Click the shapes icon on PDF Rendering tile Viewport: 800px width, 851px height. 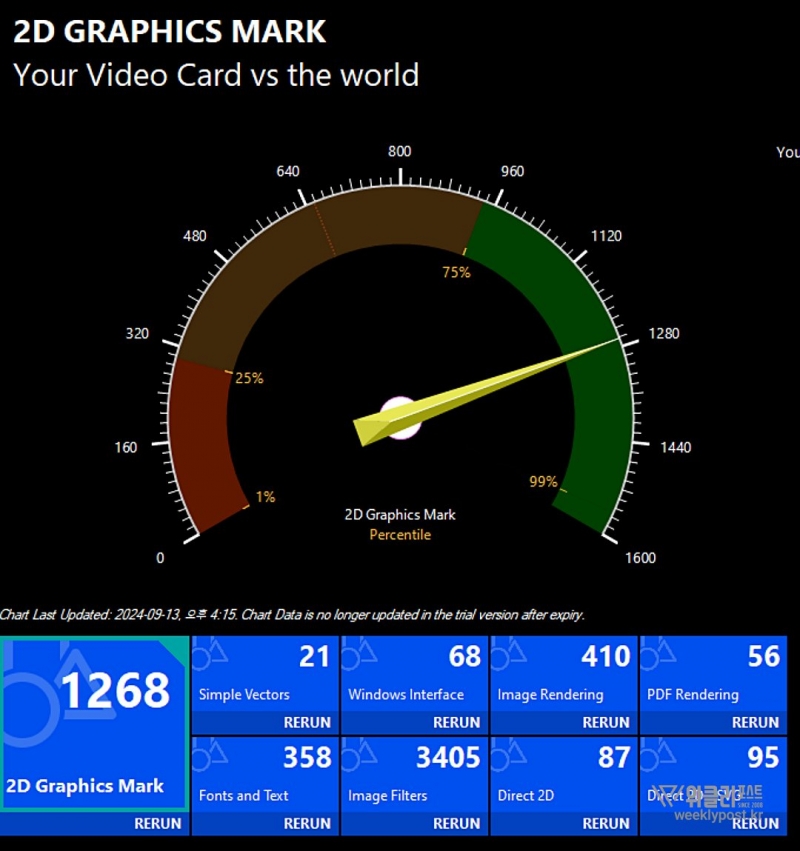click(658, 655)
